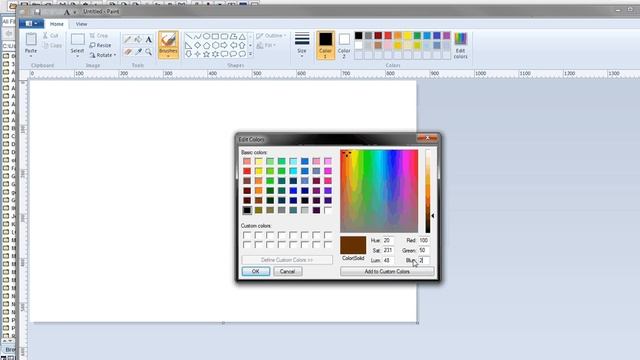Choose the Triangle shape in gallery

[242, 36]
